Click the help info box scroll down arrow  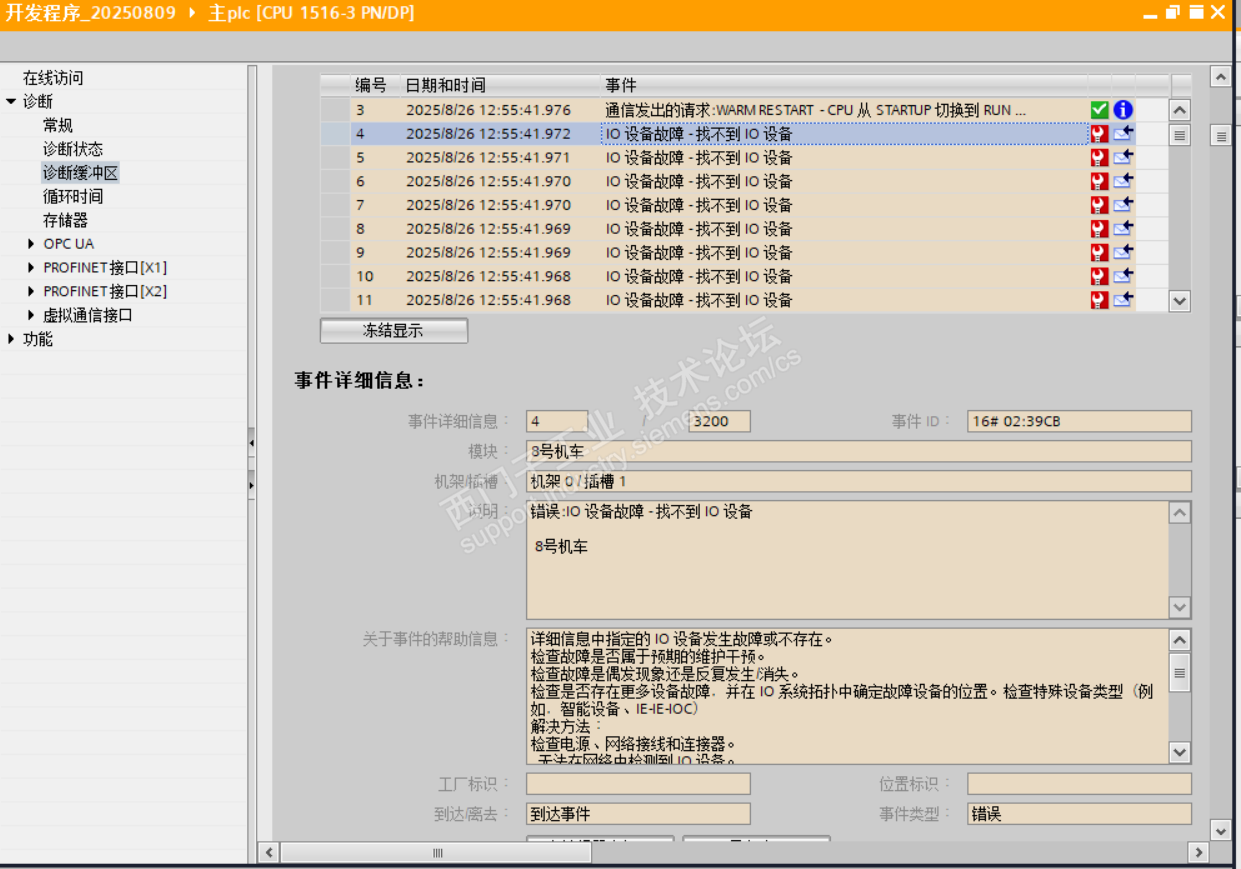(x=1180, y=753)
